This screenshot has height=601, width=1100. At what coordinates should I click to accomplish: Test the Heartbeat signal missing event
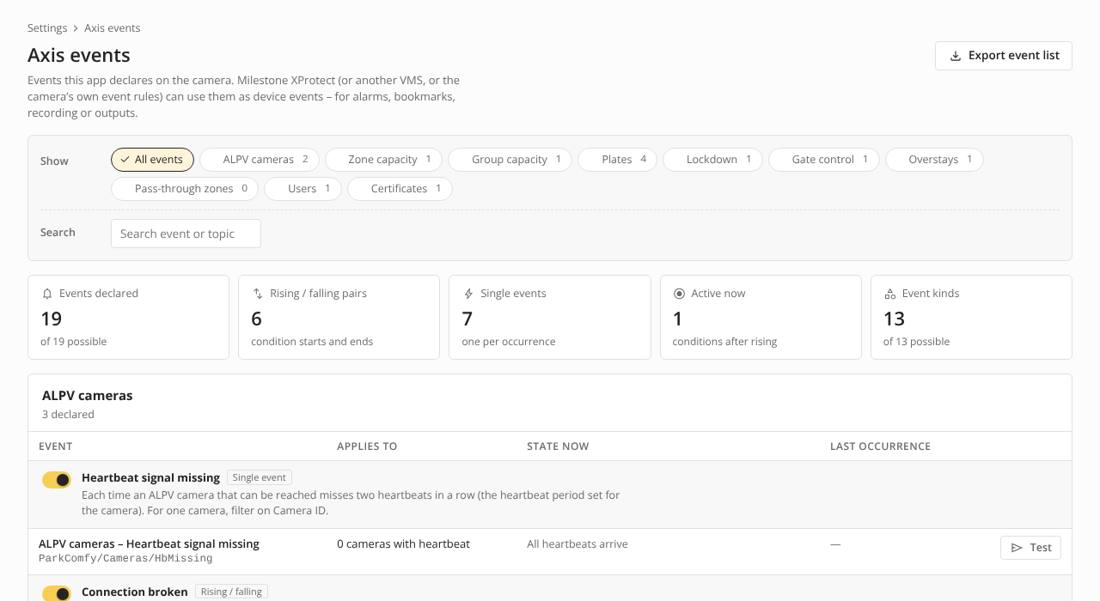pyautogui.click(x=1031, y=548)
